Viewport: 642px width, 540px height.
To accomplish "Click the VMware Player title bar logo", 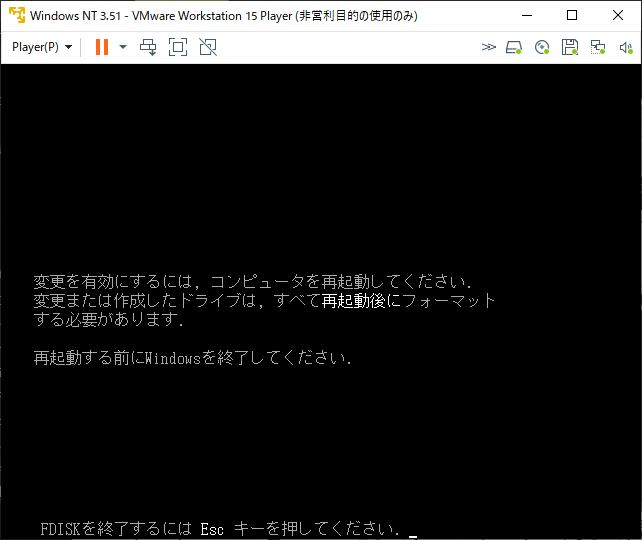I will [17, 15].
